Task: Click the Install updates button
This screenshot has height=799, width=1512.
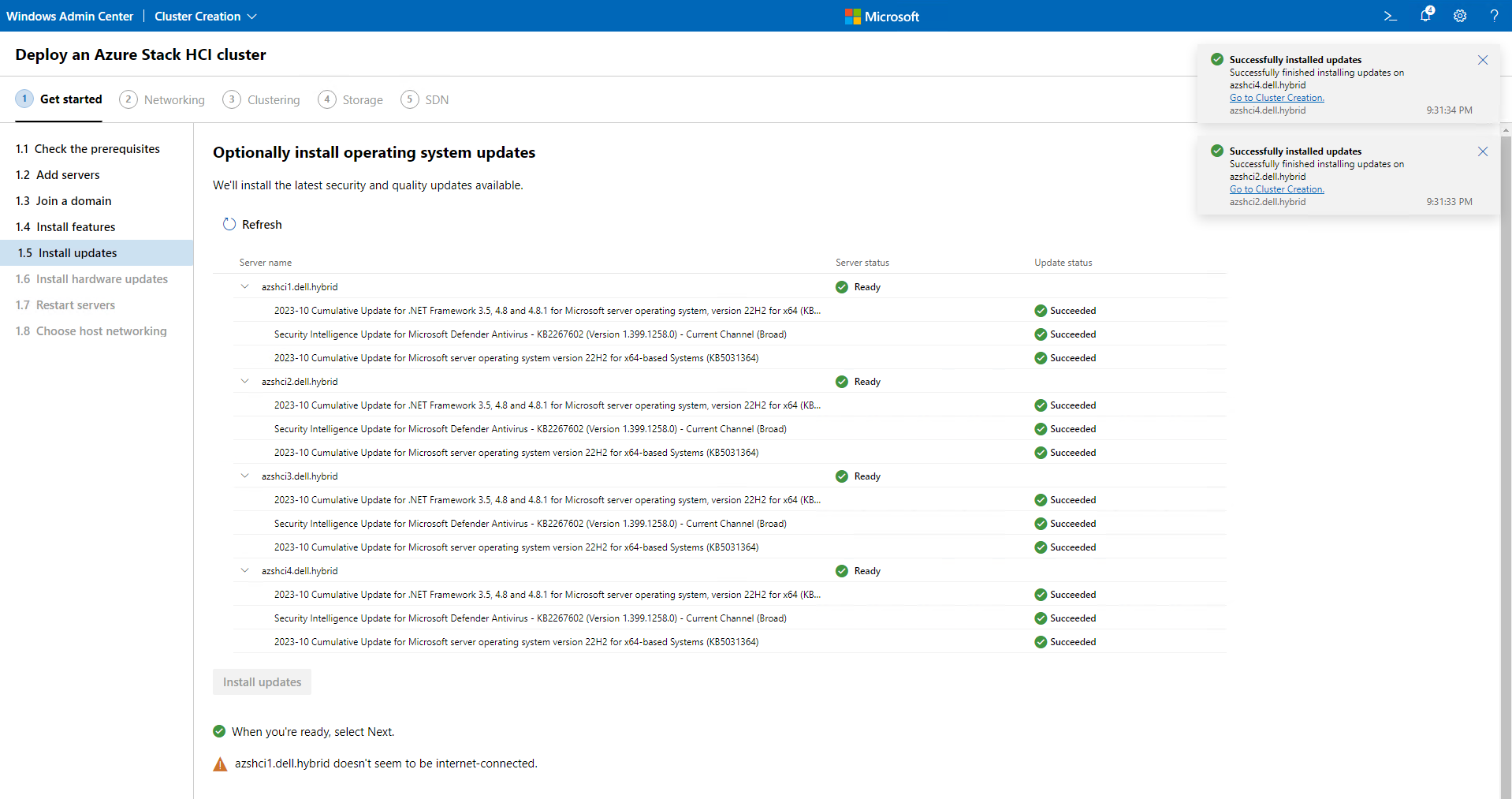Action: tap(262, 682)
